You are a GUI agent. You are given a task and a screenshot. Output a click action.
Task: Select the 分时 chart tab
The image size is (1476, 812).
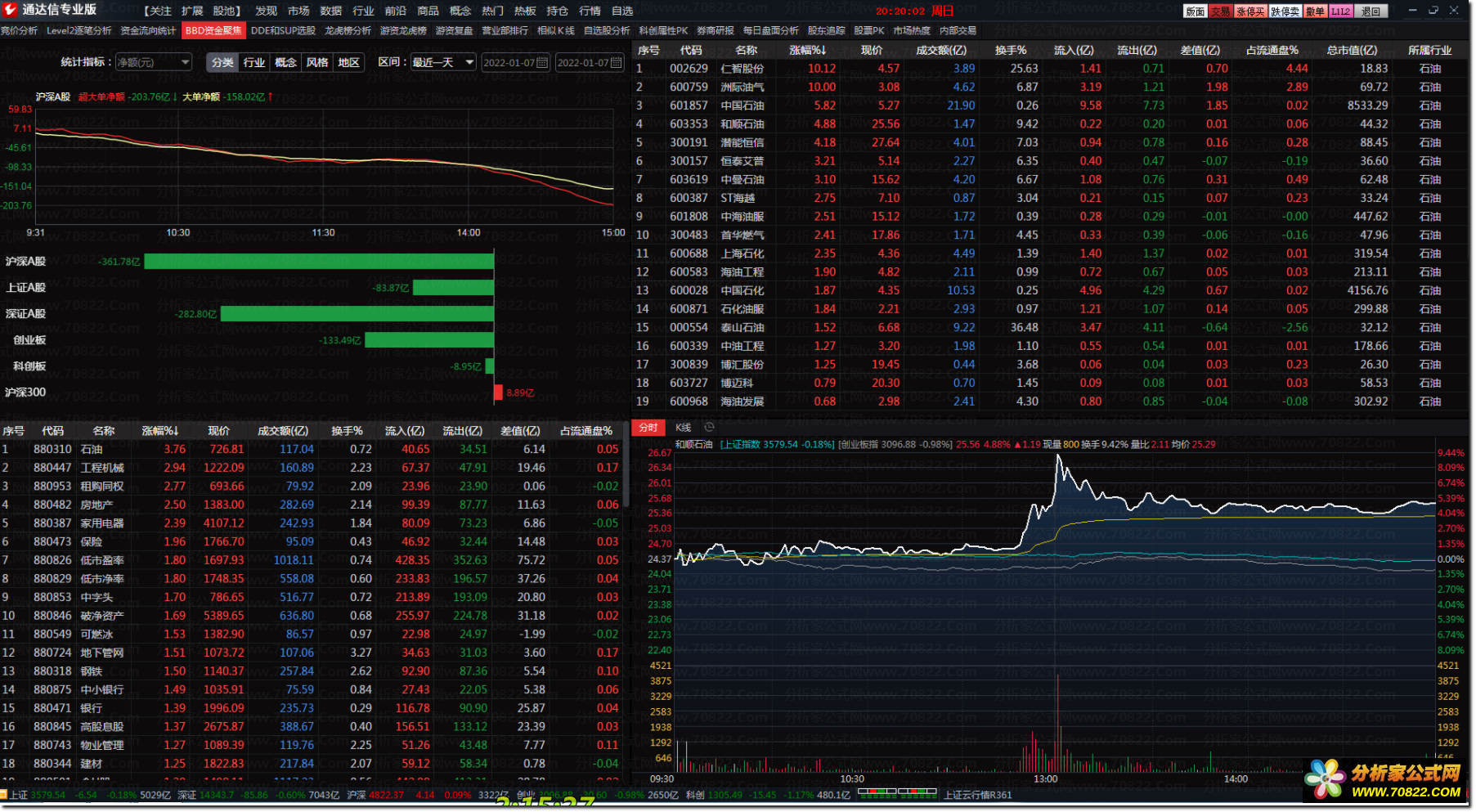pyautogui.click(x=648, y=428)
